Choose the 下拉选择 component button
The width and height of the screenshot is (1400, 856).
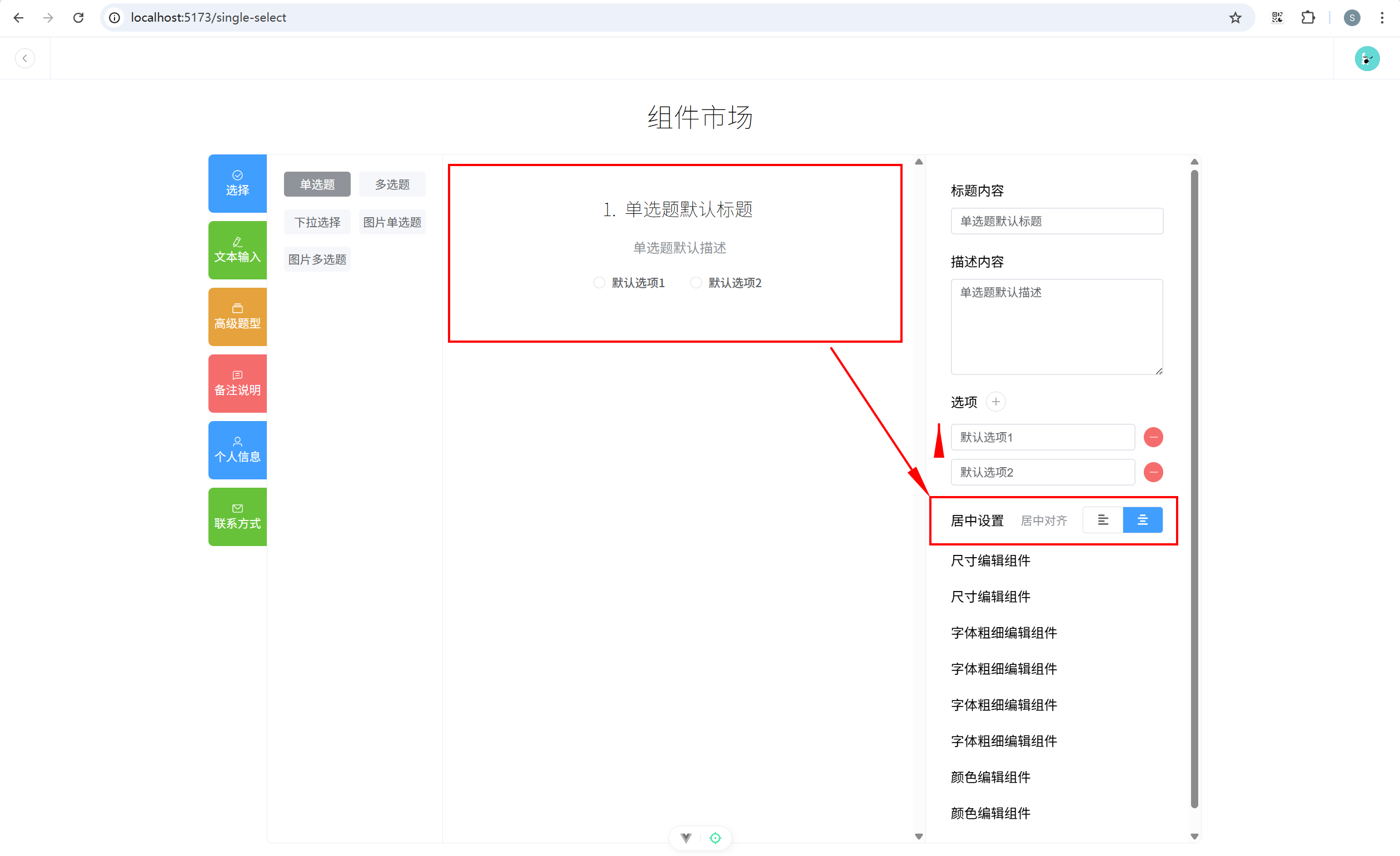[317, 222]
